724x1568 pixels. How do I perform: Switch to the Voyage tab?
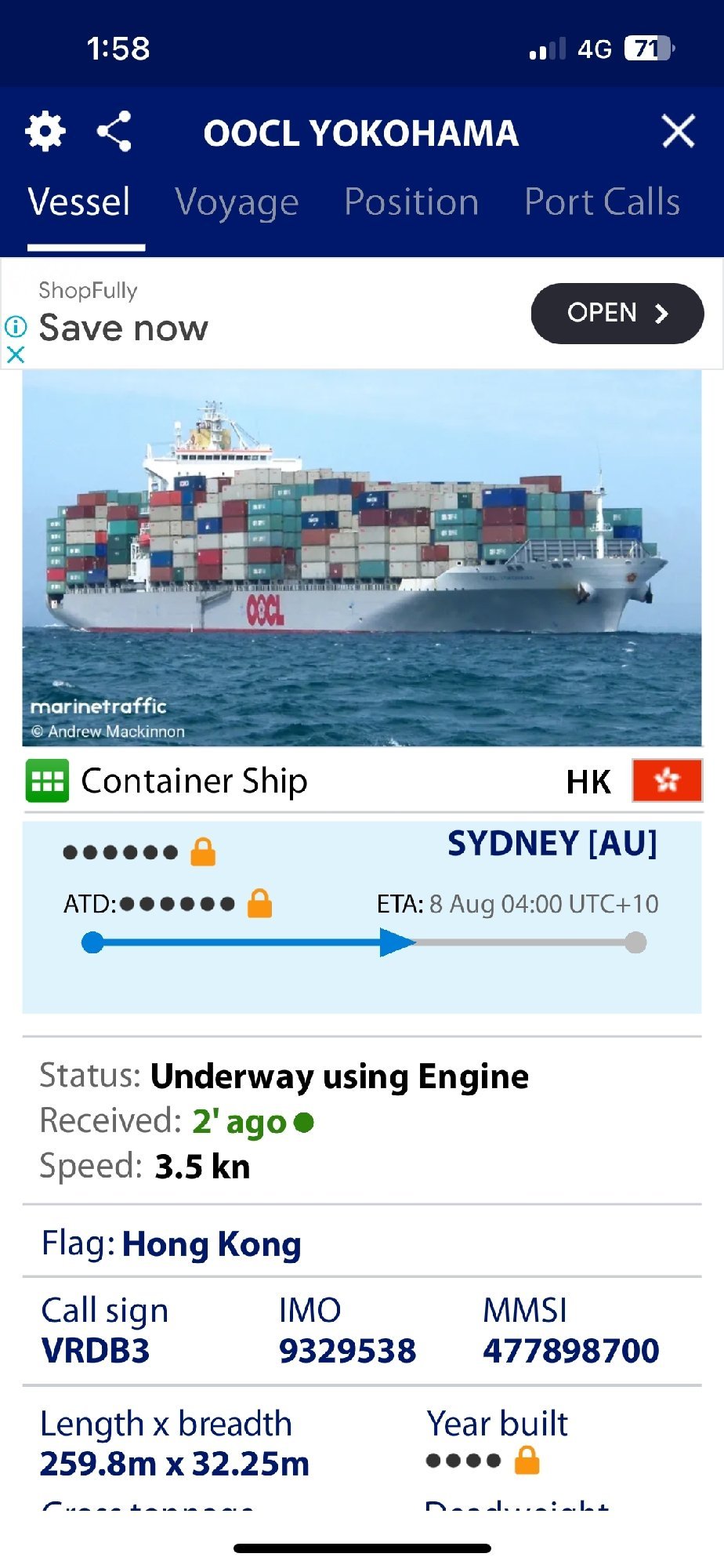pyautogui.click(x=237, y=202)
